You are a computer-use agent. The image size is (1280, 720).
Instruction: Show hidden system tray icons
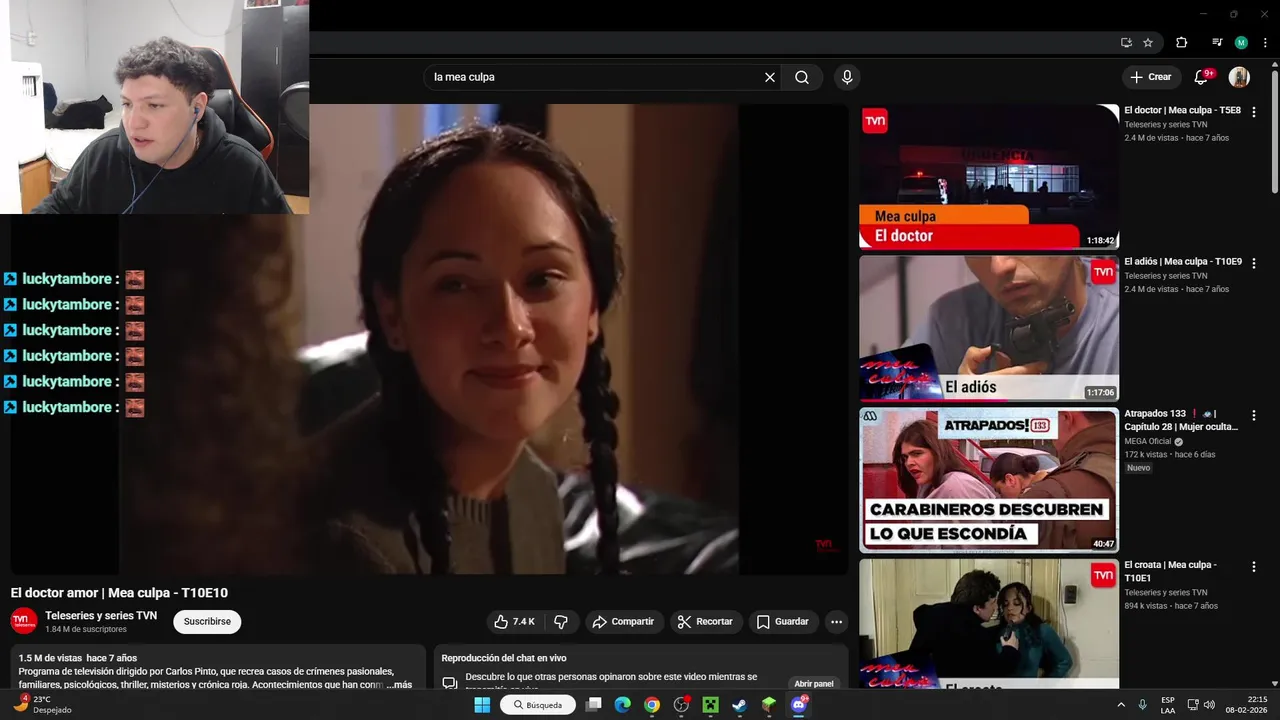pyautogui.click(x=1120, y=705)
